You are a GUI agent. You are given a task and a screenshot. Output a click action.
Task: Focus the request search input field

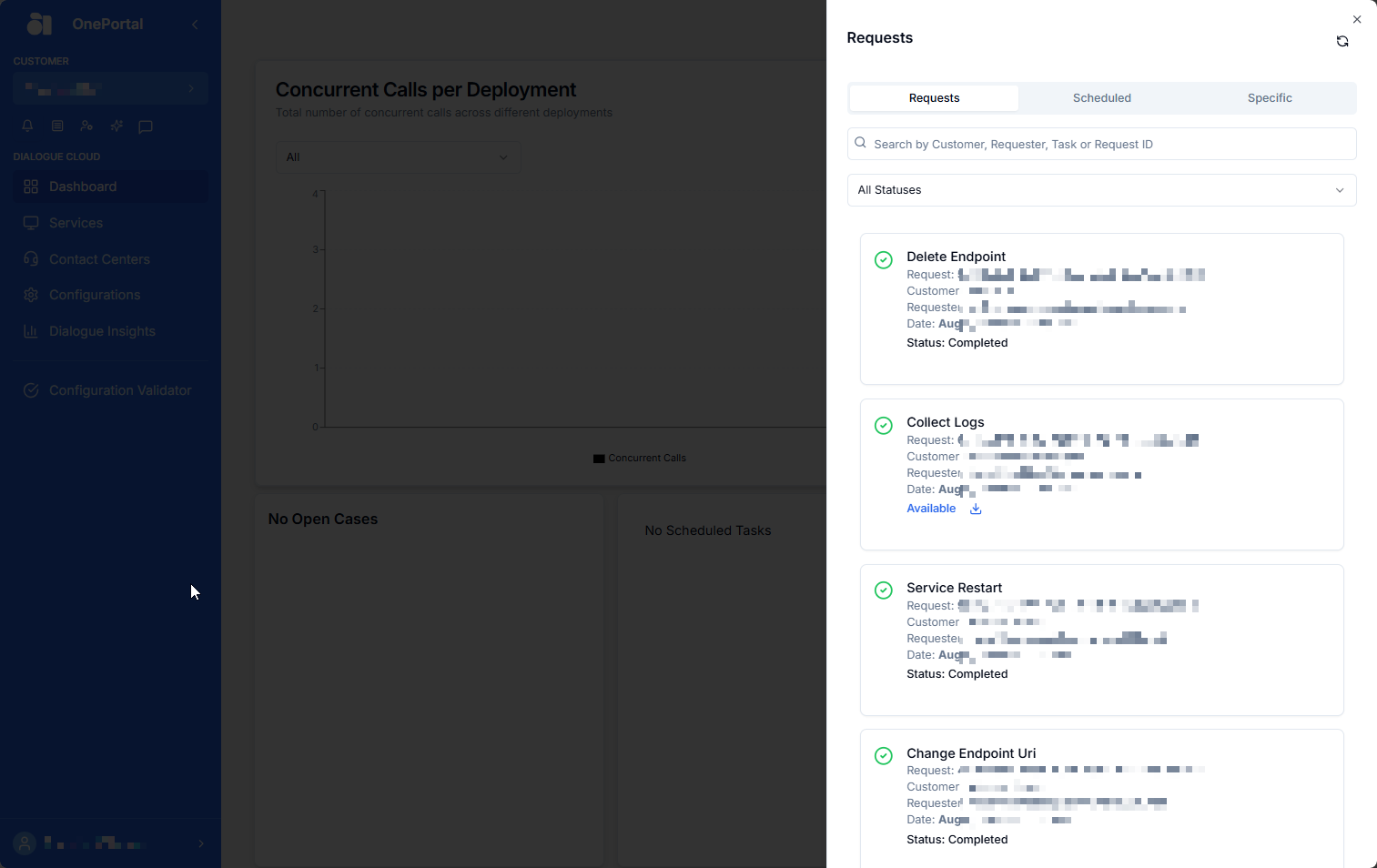tap(1101, 144)
